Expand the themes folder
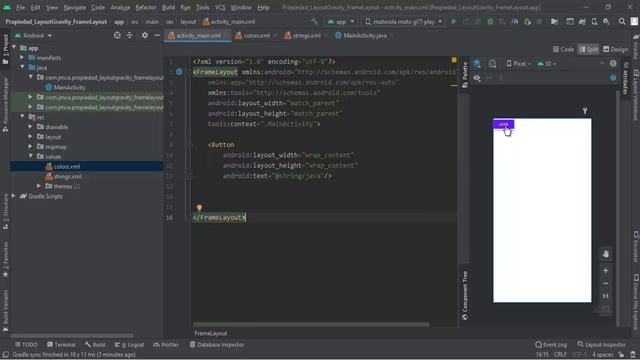 (39, 186)
